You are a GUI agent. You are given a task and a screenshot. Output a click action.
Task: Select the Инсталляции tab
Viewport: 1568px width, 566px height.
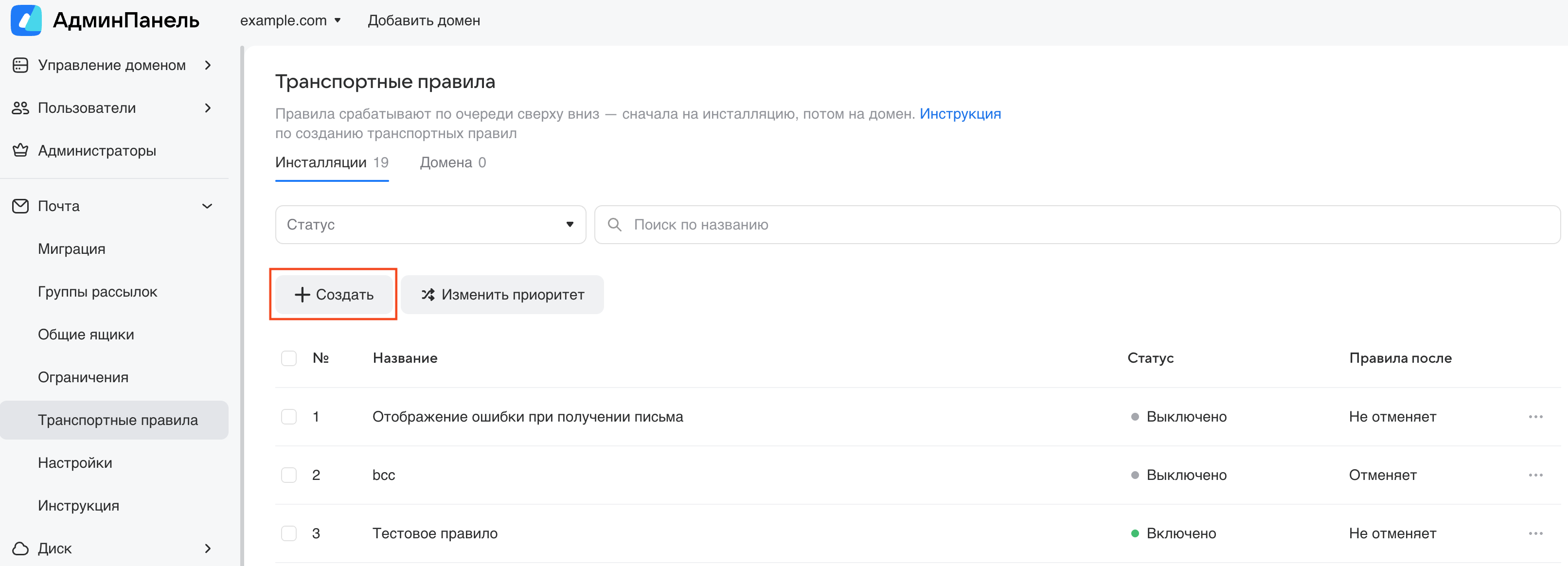click(x=332, y=162)
